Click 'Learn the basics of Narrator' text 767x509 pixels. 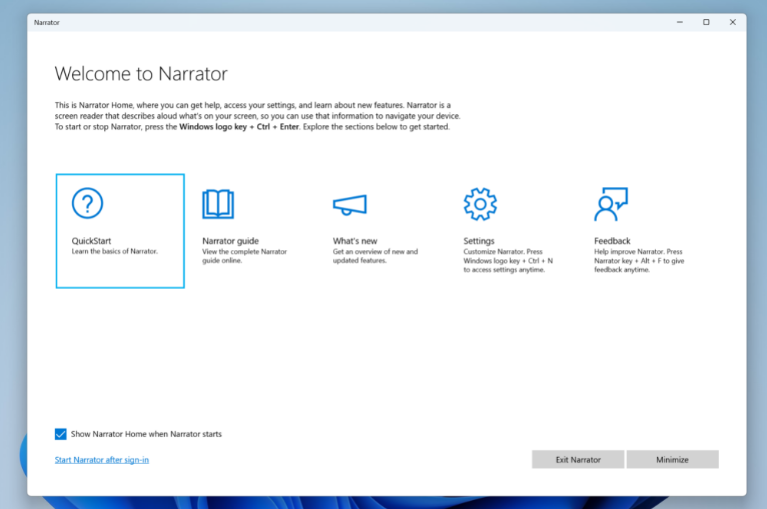115,251
